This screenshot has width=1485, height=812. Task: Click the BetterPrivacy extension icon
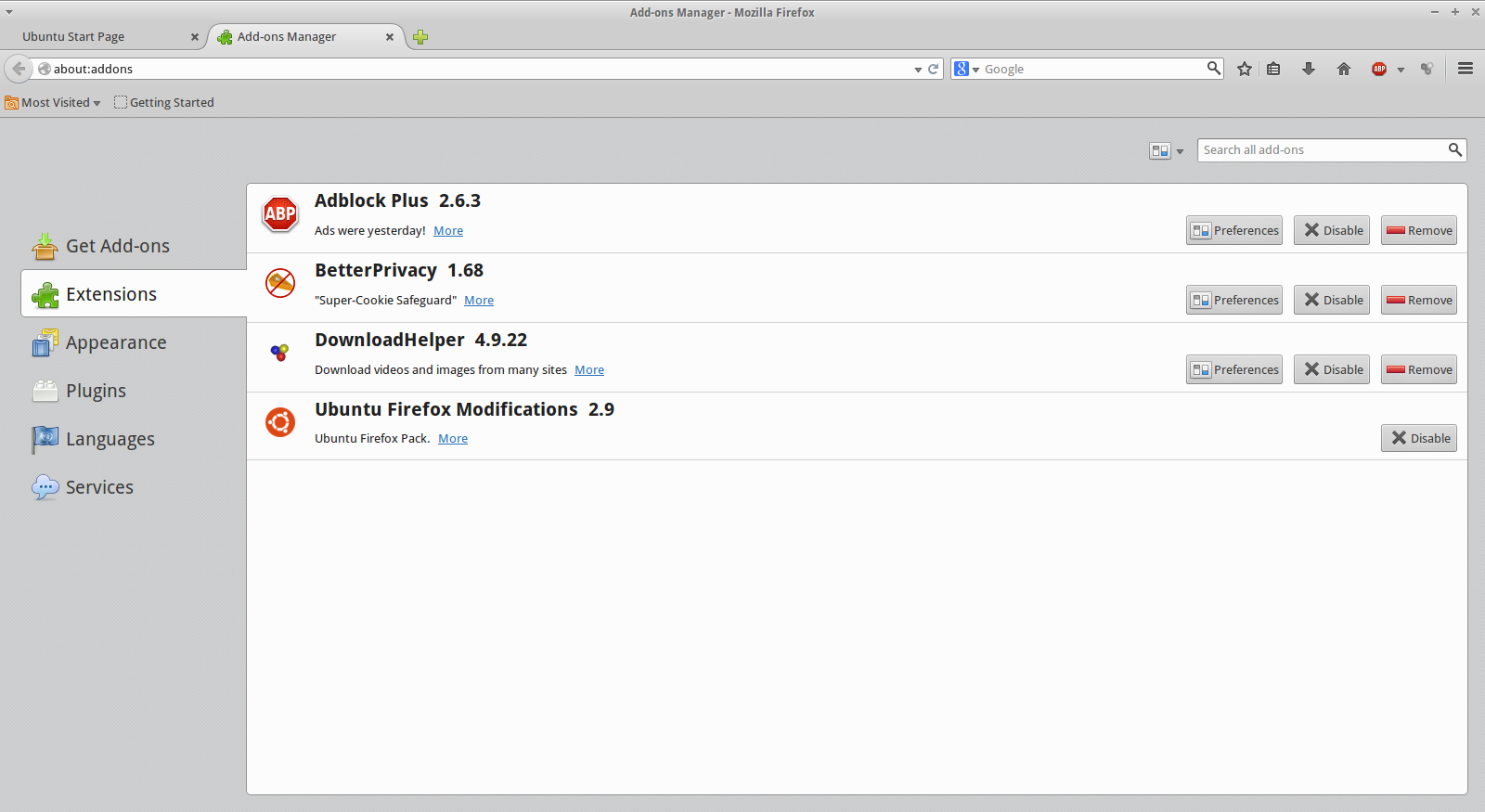279,283
